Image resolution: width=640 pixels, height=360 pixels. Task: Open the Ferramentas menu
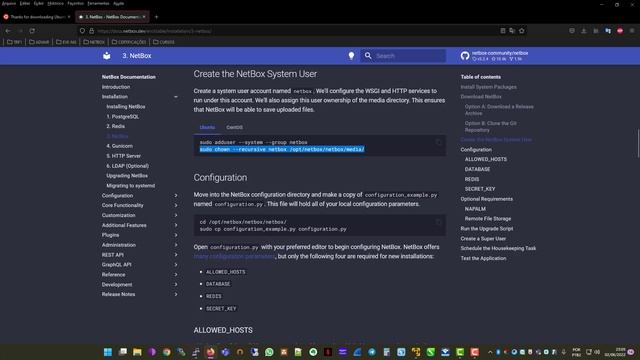(98, 3)
